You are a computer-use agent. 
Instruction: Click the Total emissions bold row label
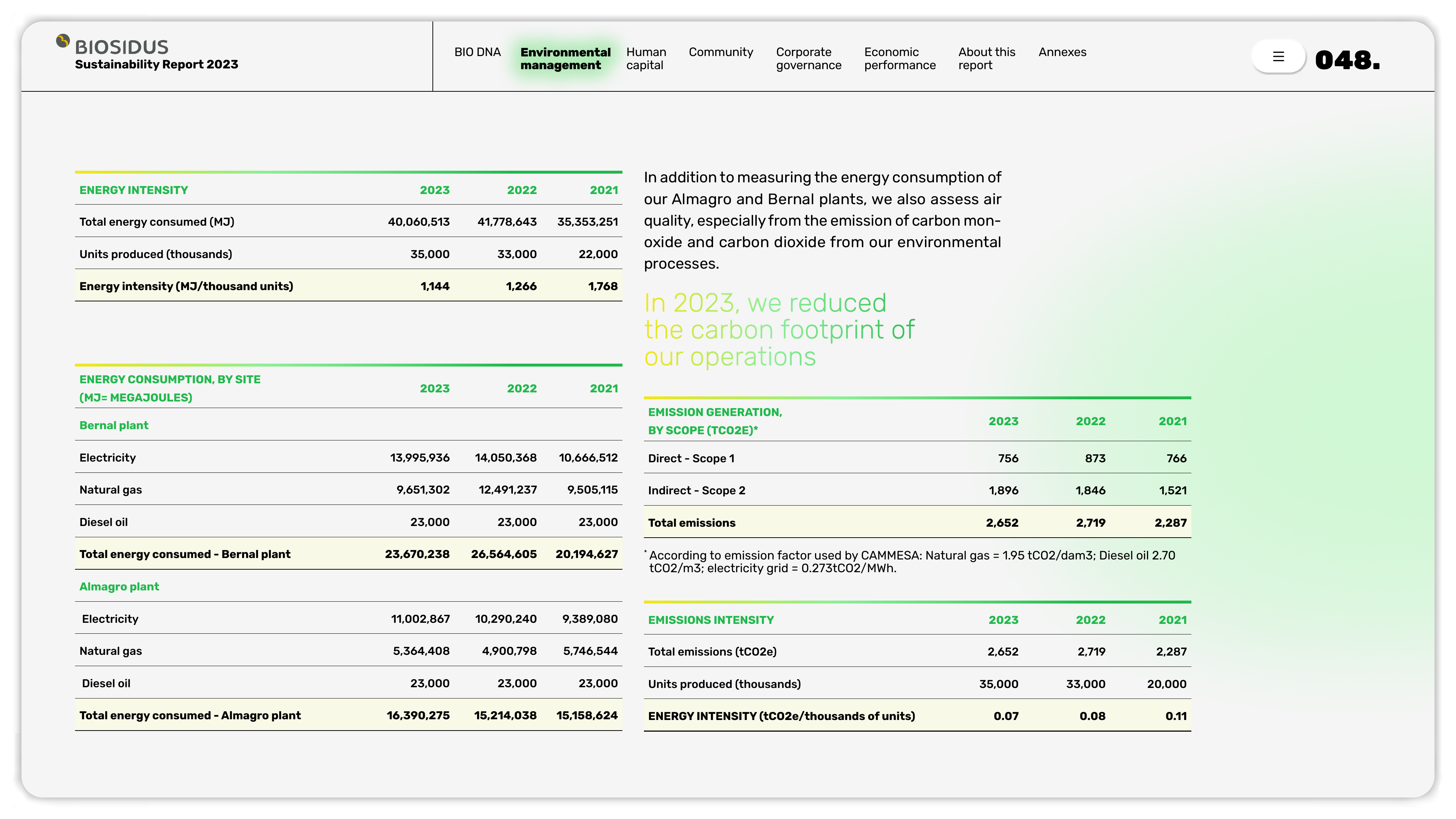click(691, 523)
